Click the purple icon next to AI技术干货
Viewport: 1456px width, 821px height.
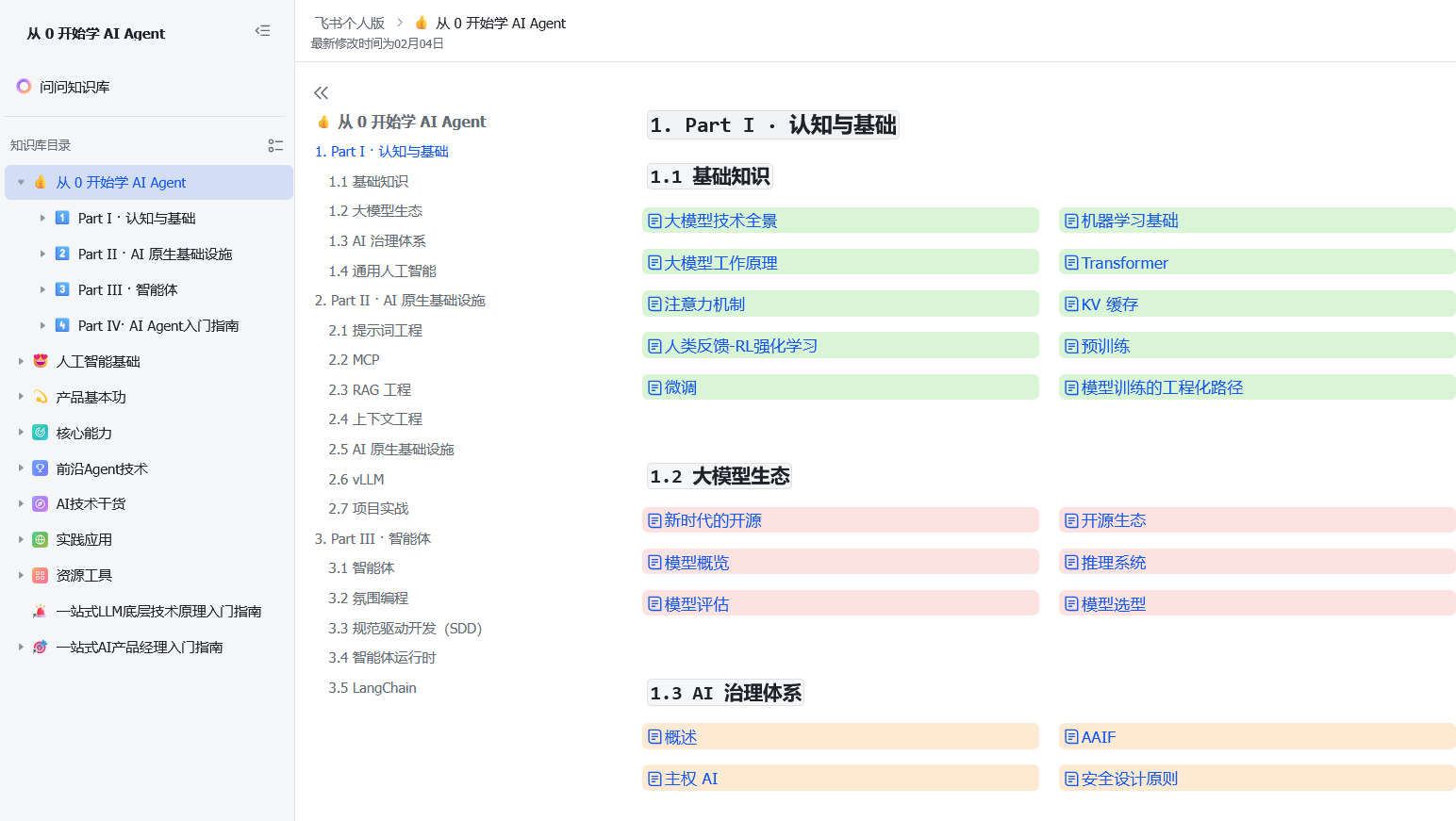(40, 504)
